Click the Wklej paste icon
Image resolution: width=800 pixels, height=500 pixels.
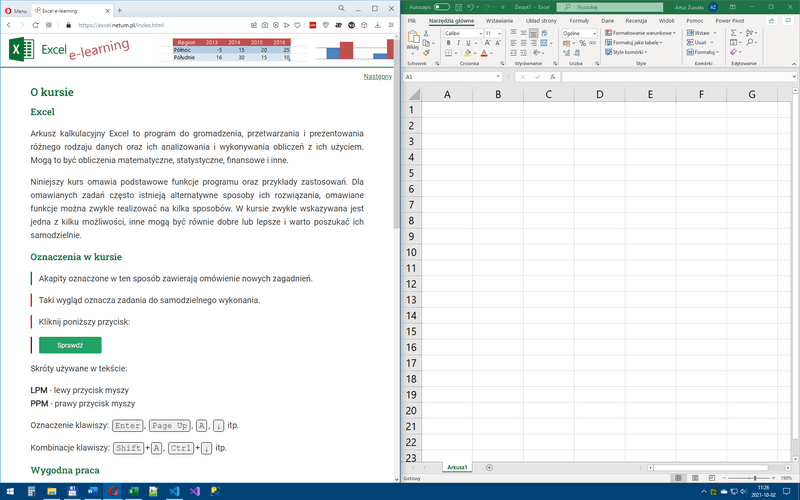(414, 37)
